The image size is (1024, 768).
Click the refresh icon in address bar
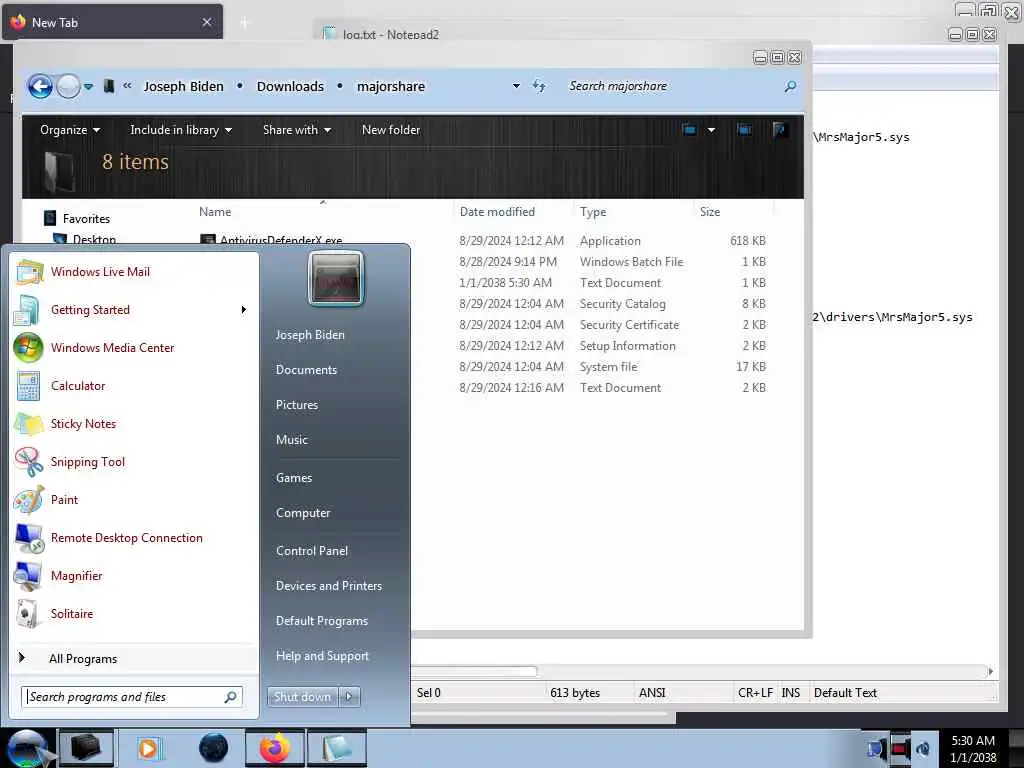pyautogui.click(x=539, y=86)
